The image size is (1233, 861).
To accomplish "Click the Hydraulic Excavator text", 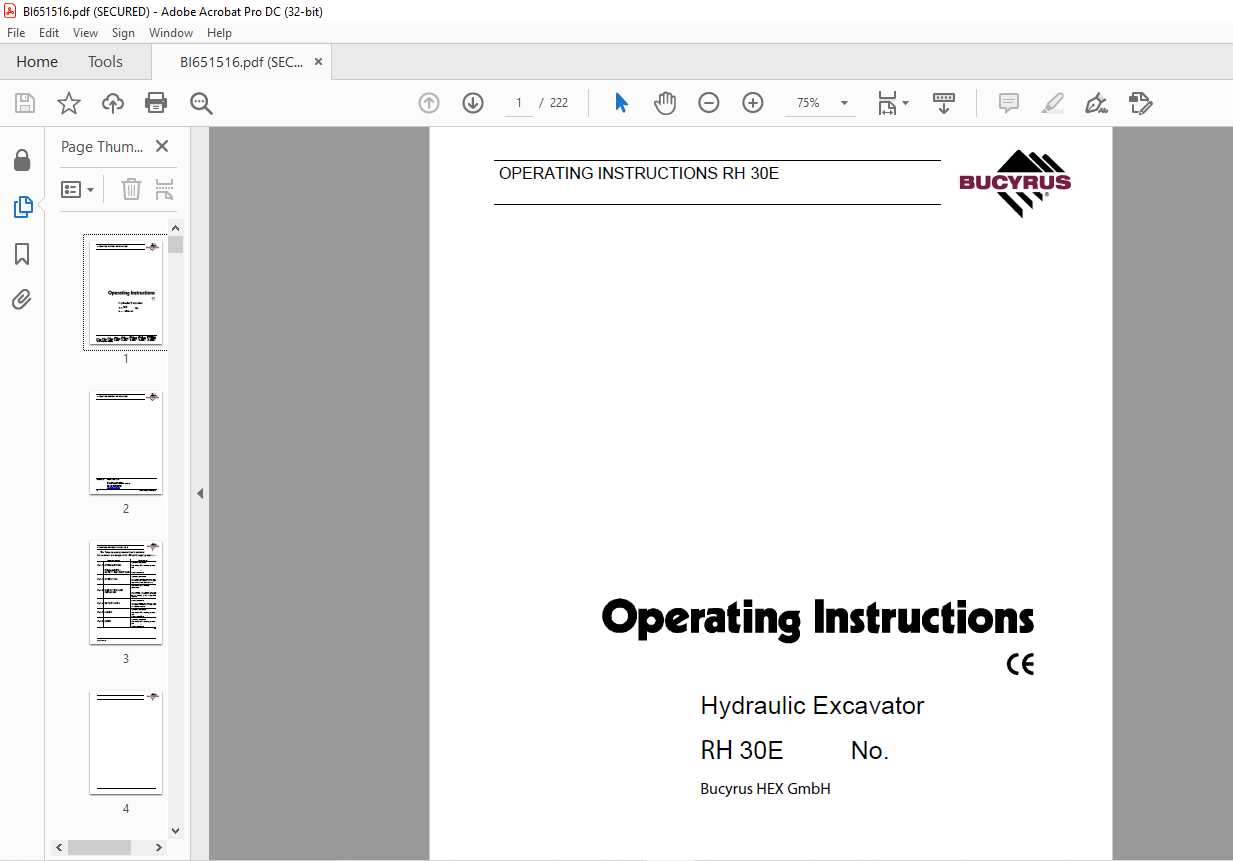I will point(812,706).
